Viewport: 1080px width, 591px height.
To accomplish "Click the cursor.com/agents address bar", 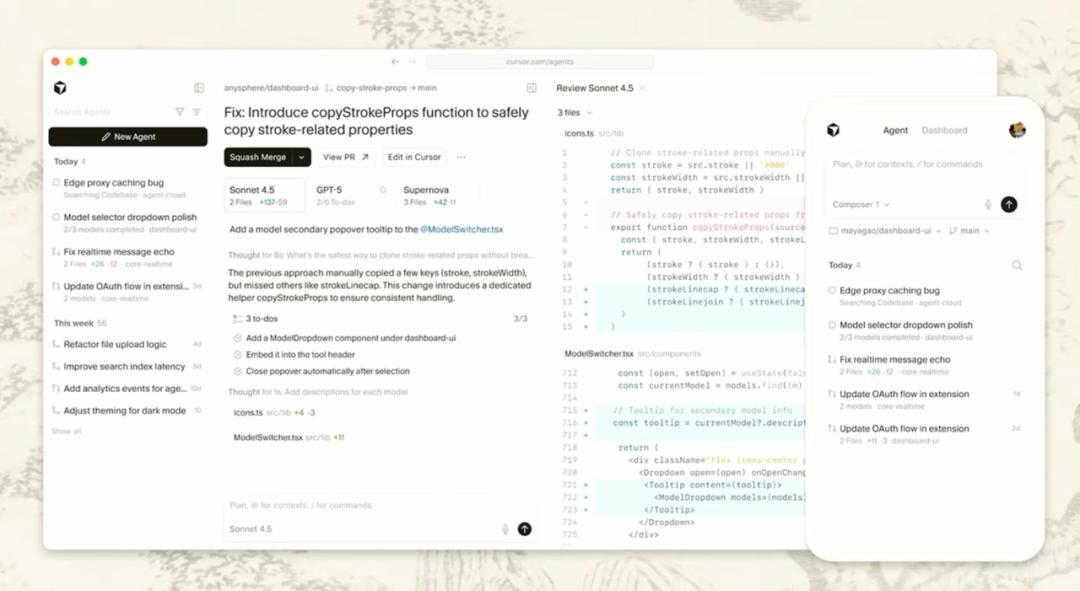I will pos(540,61).
